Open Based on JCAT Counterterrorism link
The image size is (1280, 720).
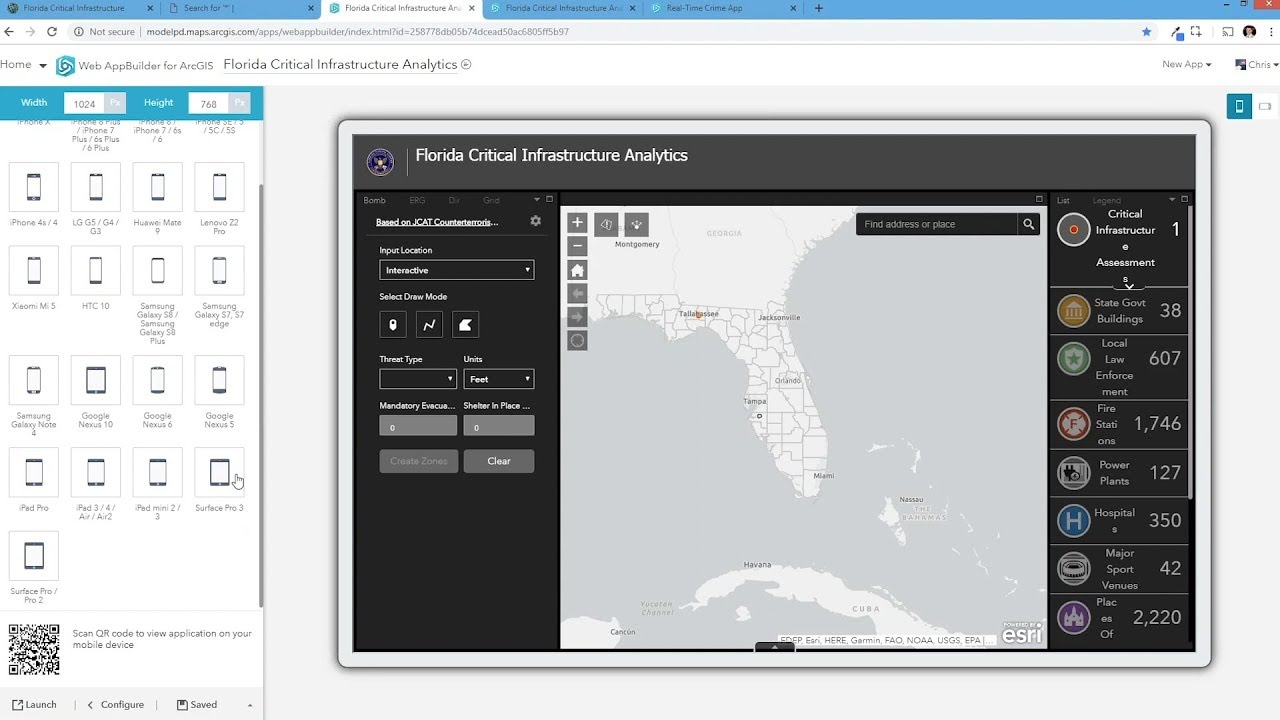pyautogui.click(x=437, y=222)
